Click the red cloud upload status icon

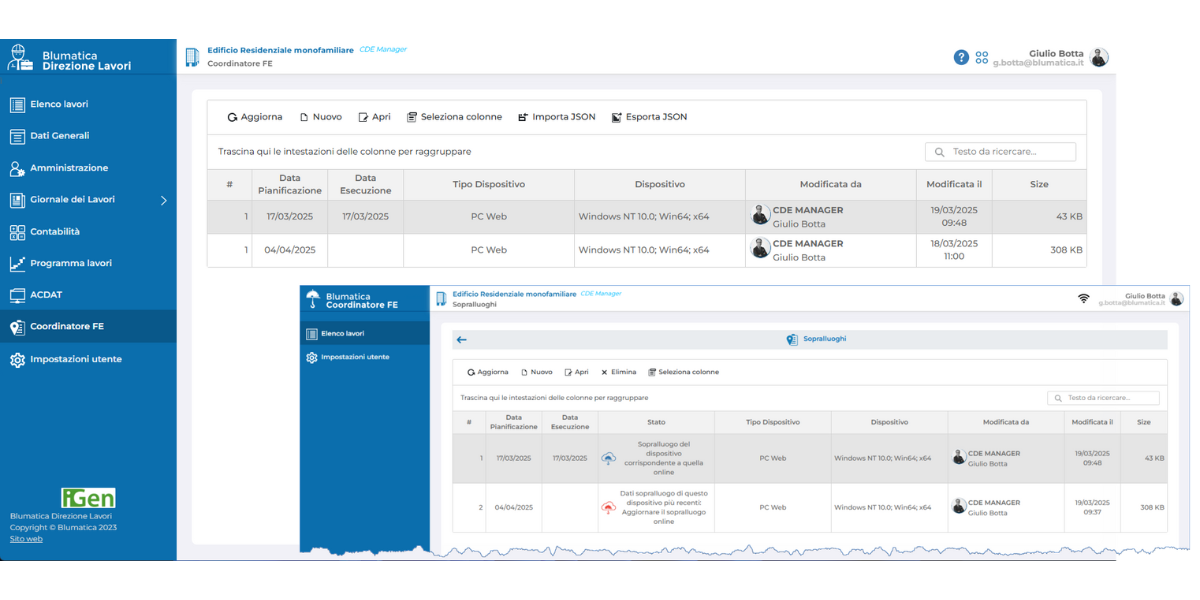coord(608,508)
